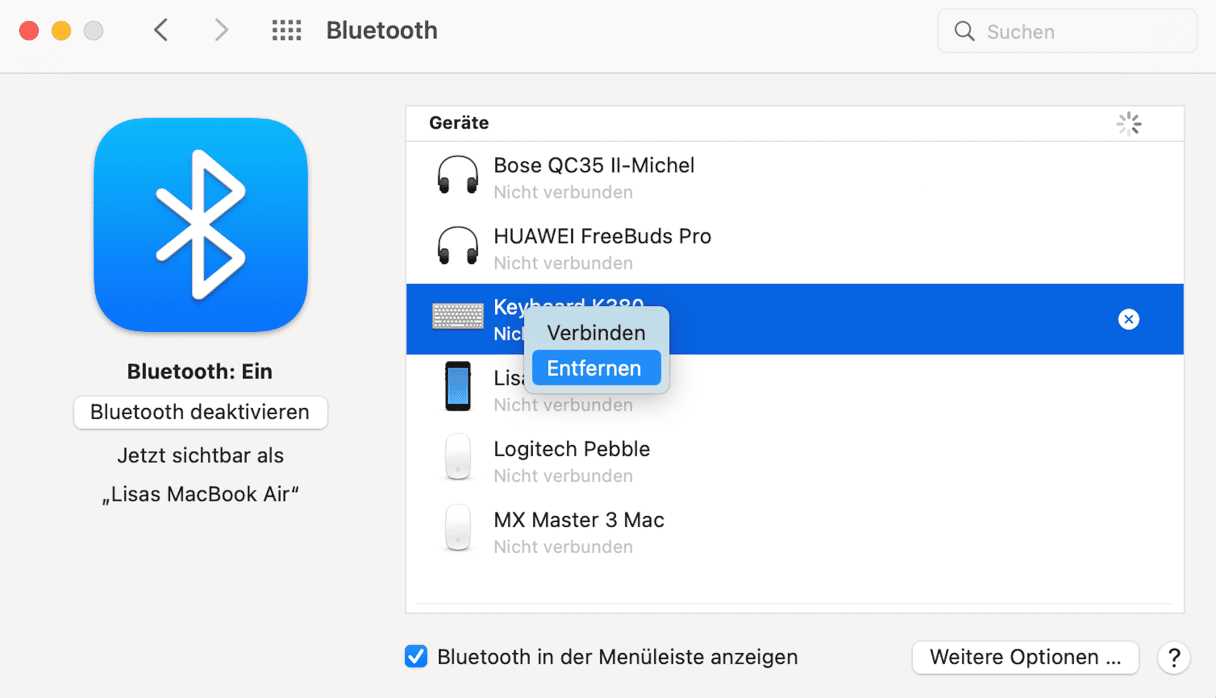Click the MX Master 3 Mac mouse icon
Image resolution: width=1216 pixels, height=698 pixels.
[458, 530]
